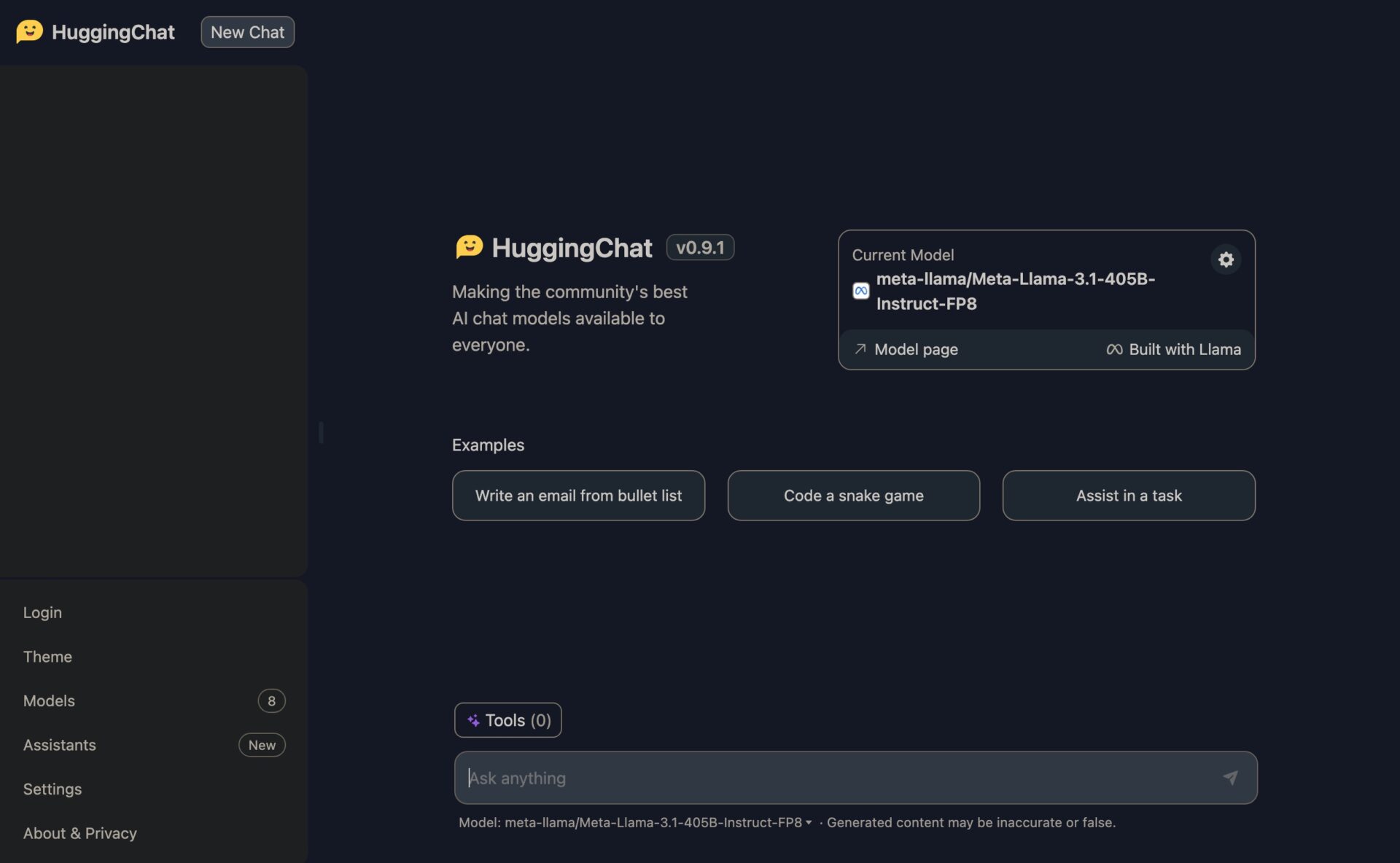This screenshot has width=1400, height=863.
Task: Open the Model page link
Action: pyautogui.click(x=906, y=350)
